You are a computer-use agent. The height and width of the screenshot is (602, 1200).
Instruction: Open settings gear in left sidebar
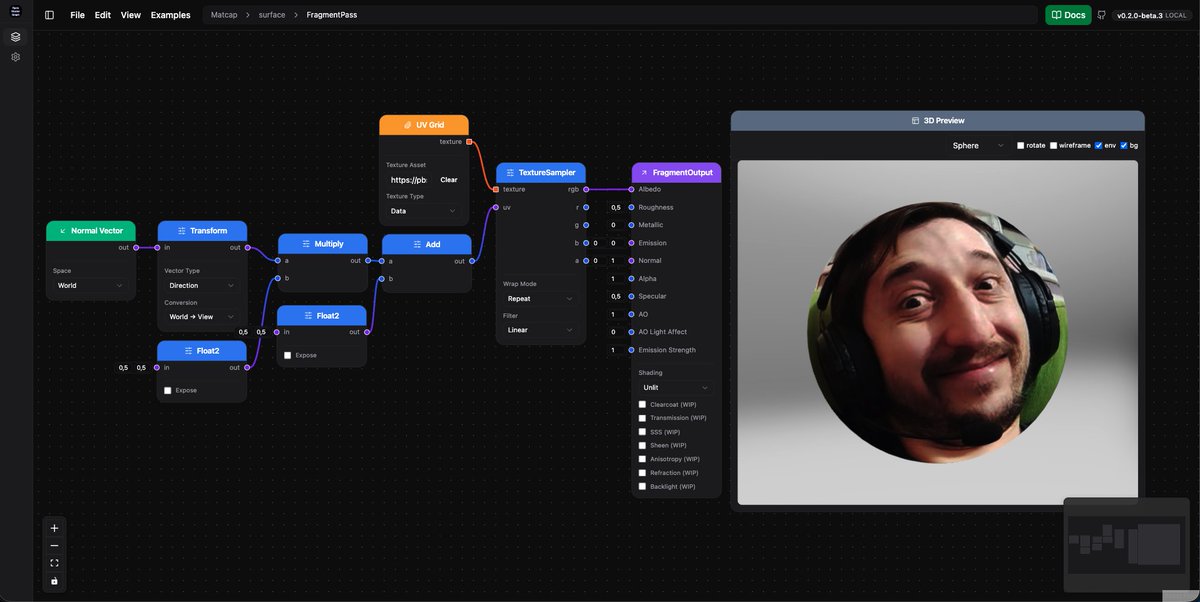(15, 57)
